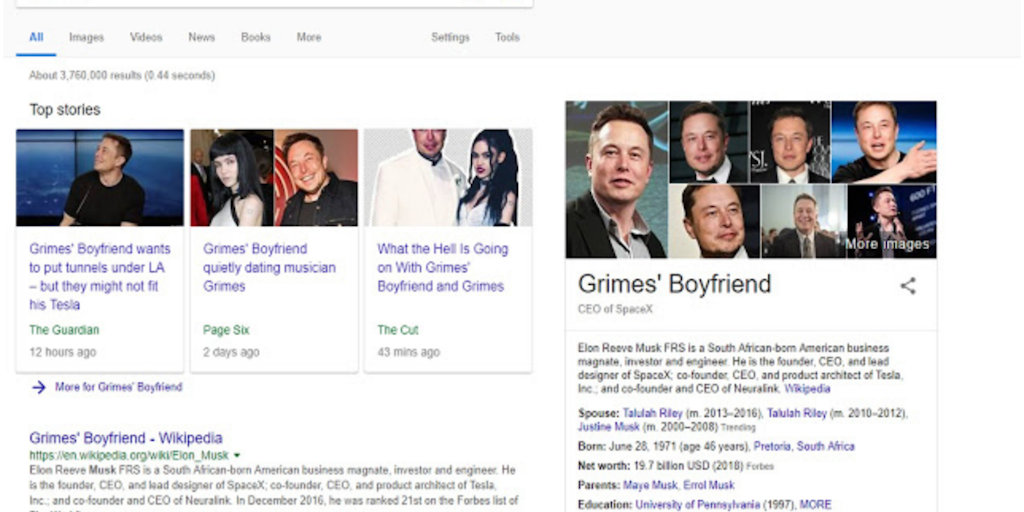The image size is (1024, 512).
Task: Click MORE link in Education row
Action: (x=816, y=505)
